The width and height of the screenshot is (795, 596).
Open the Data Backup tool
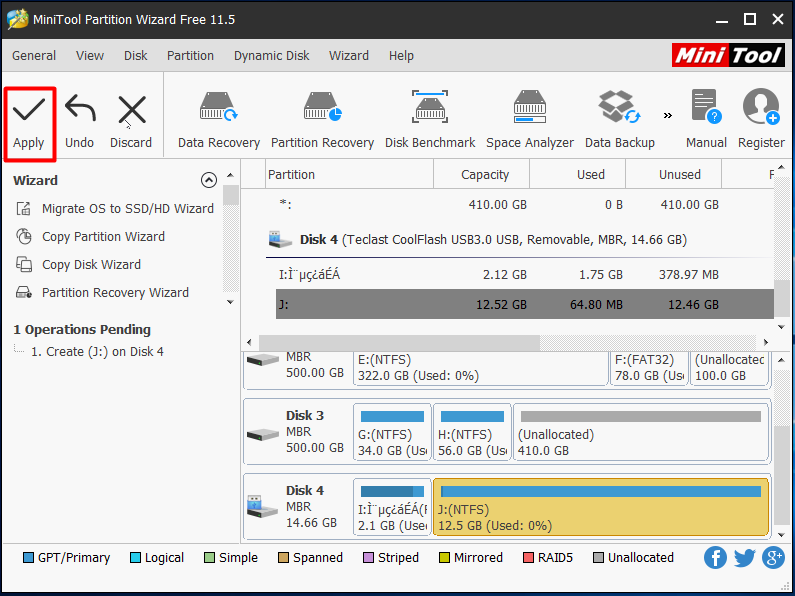620,120
